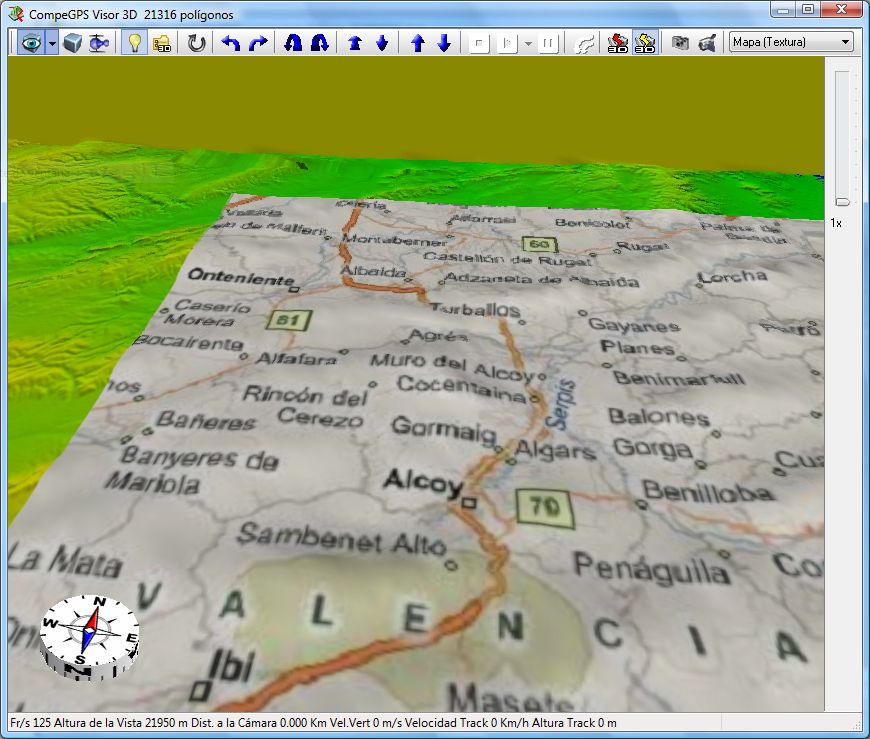Image resolution: width=870 pixels, height=739 pixels.
Task: Toggle the yellow 3D map layer button
Action: click(x=645, y=43)
